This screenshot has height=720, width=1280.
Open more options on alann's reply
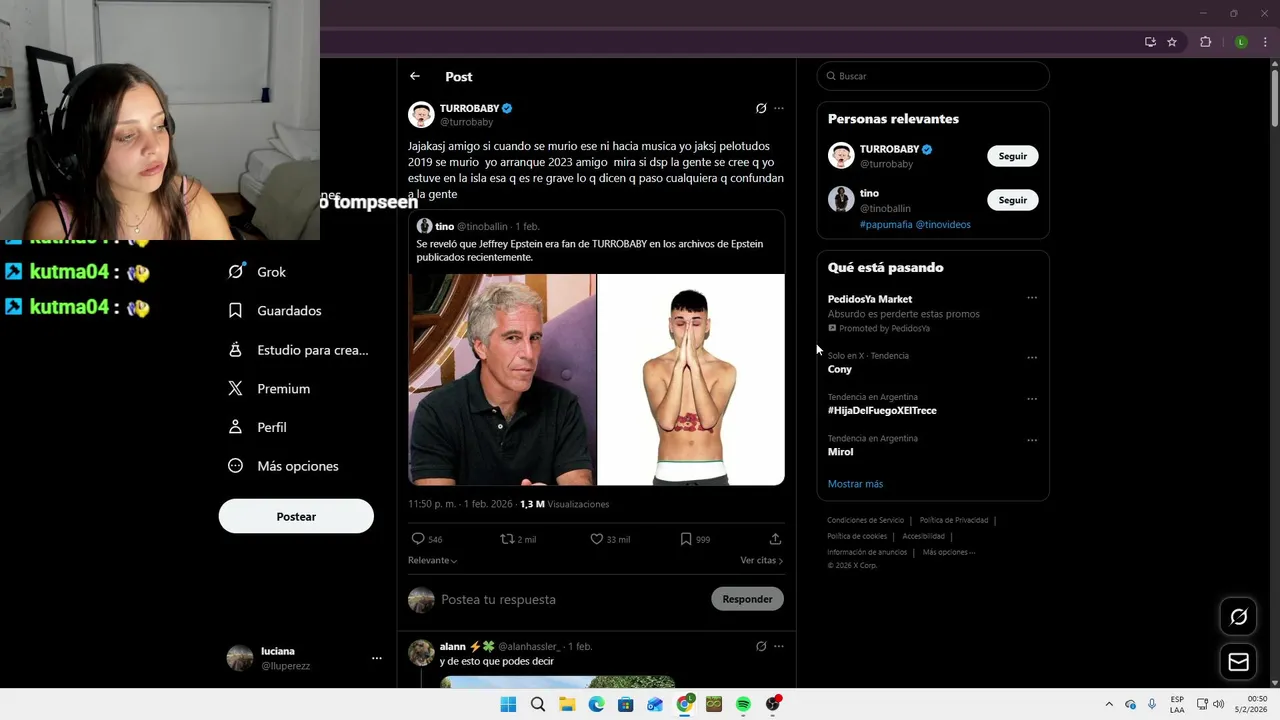(x=779, y=646)
